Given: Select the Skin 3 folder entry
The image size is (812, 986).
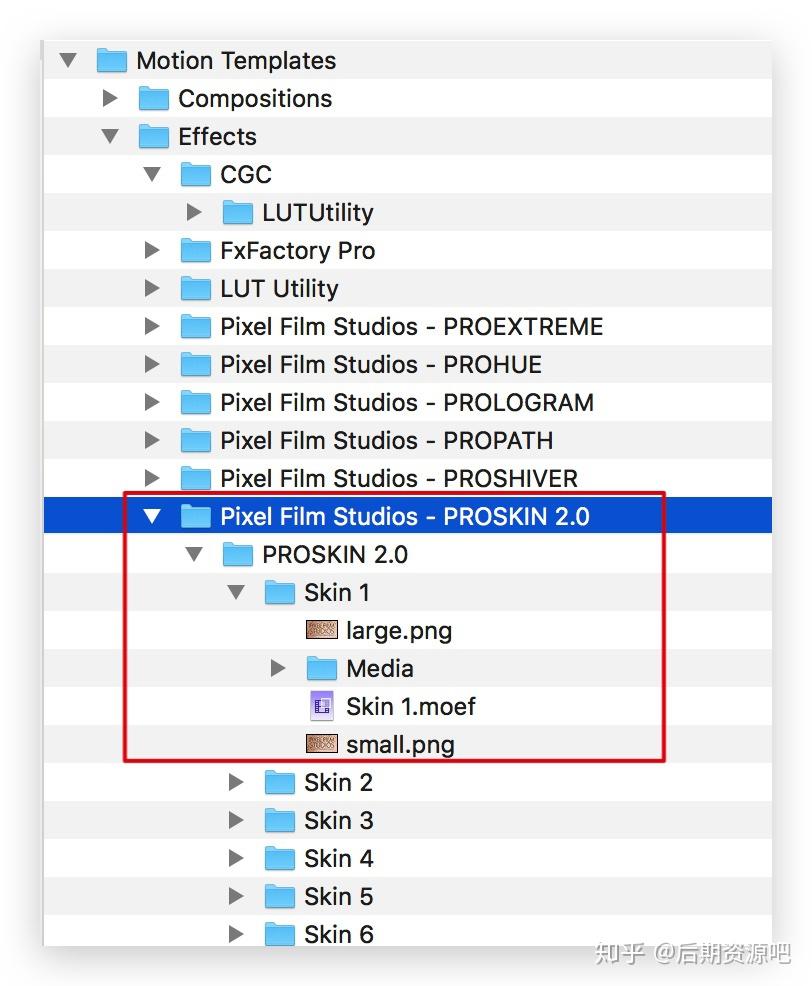Looking at the screenshot, I should 337,819.
